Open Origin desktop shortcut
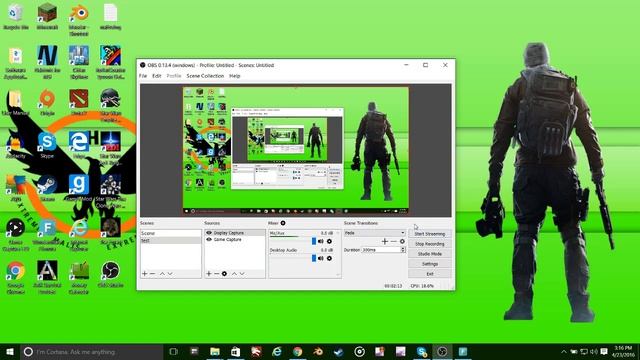This screenshot has height=360, width=640. tap(47, 102)
